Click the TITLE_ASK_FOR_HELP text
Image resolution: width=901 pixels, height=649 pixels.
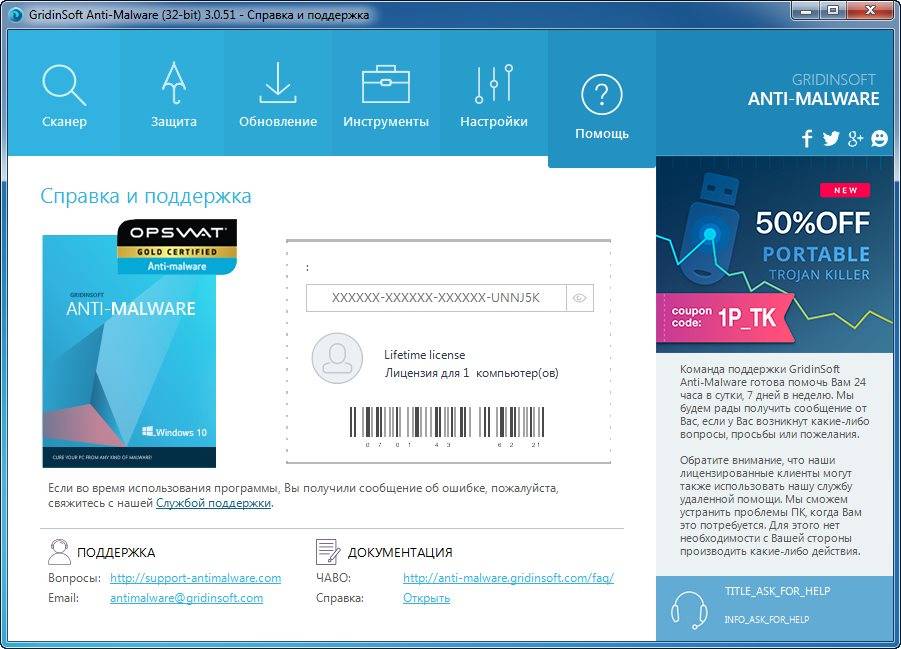coord(777,591)
